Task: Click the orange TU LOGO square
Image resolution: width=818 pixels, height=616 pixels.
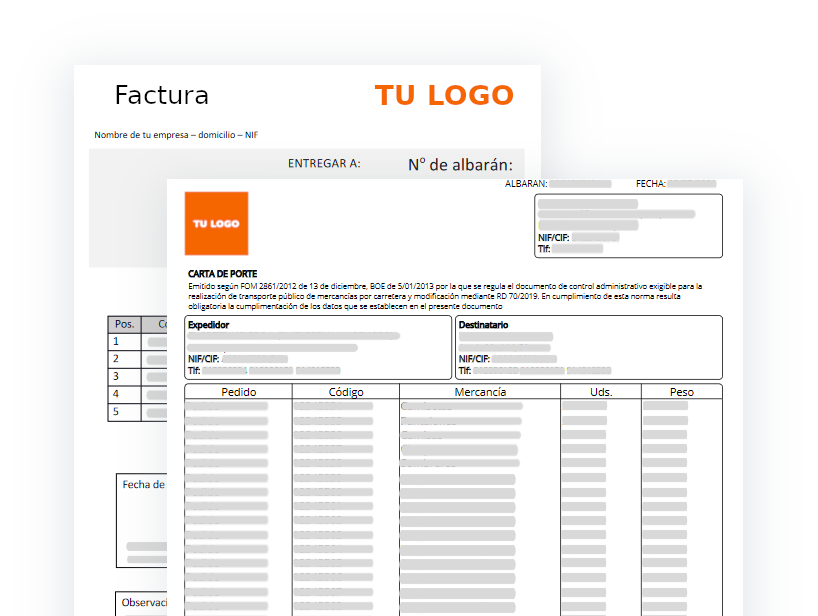Action: point(216,223)
